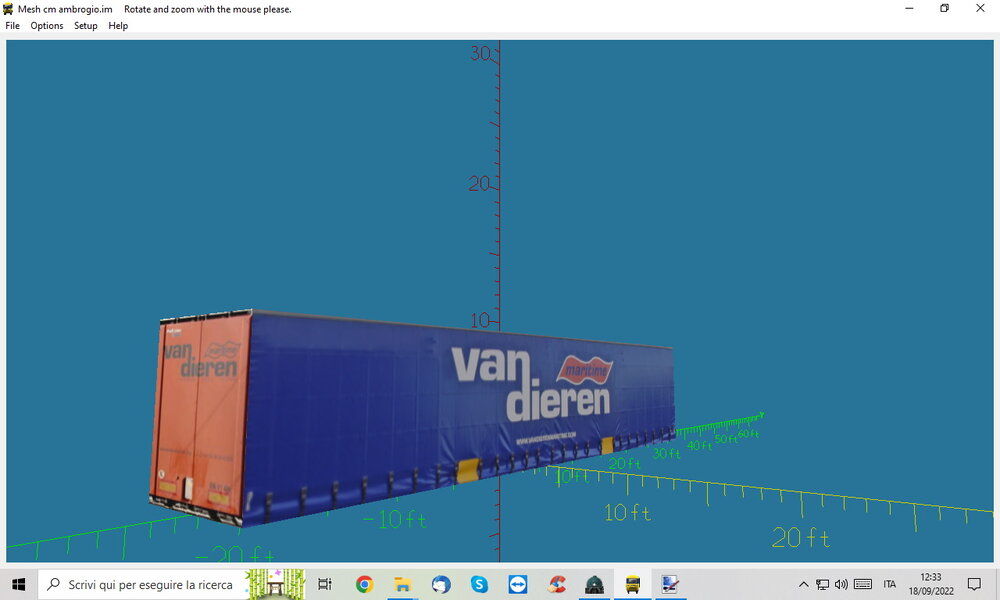
Task: Open Thunderbird from the taskbar
Action: click(x=441, y=584)
